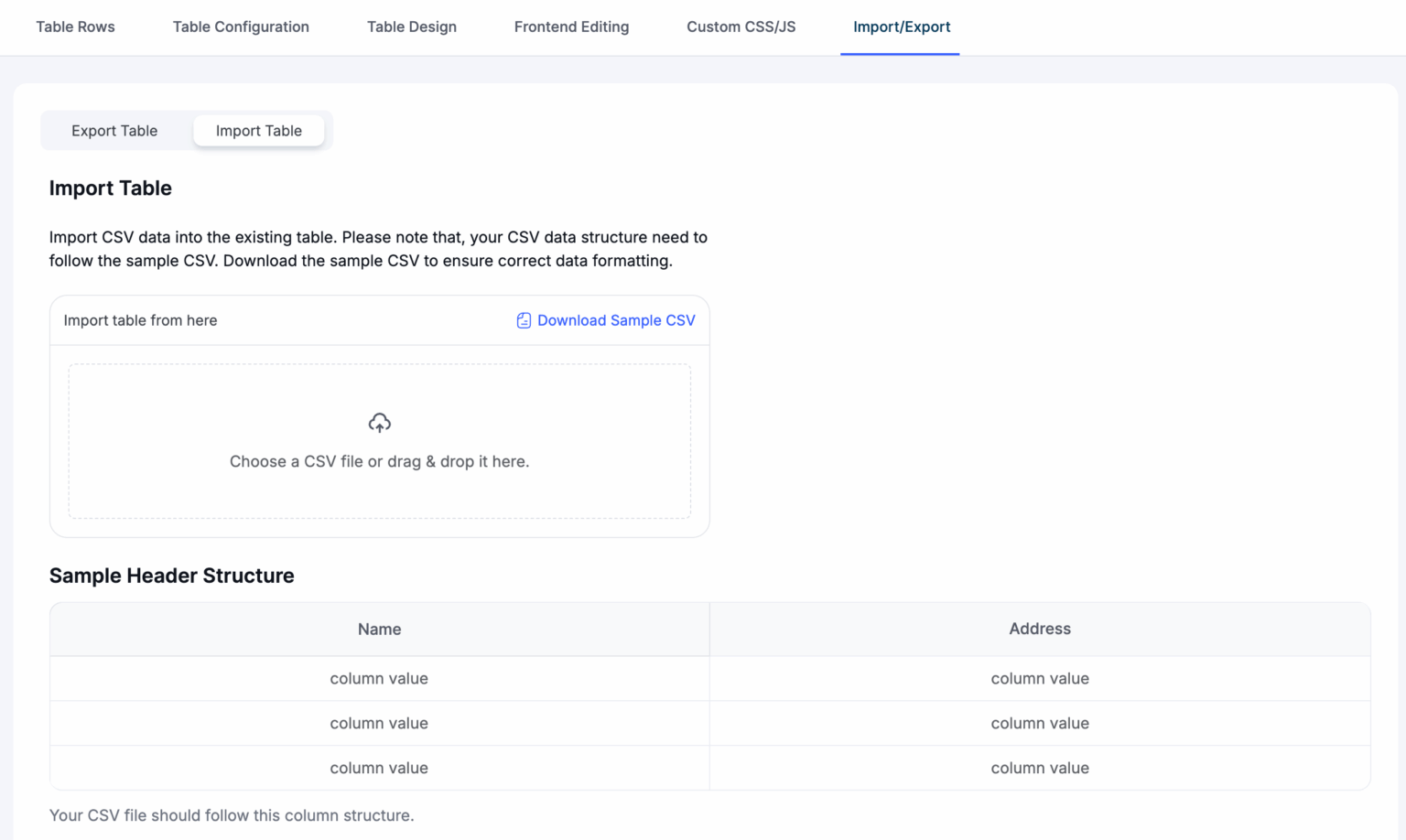The width and height of the screenshot is (1406, 840).
Task: Click the first column value under Name
Action: [x=379, y=678]
